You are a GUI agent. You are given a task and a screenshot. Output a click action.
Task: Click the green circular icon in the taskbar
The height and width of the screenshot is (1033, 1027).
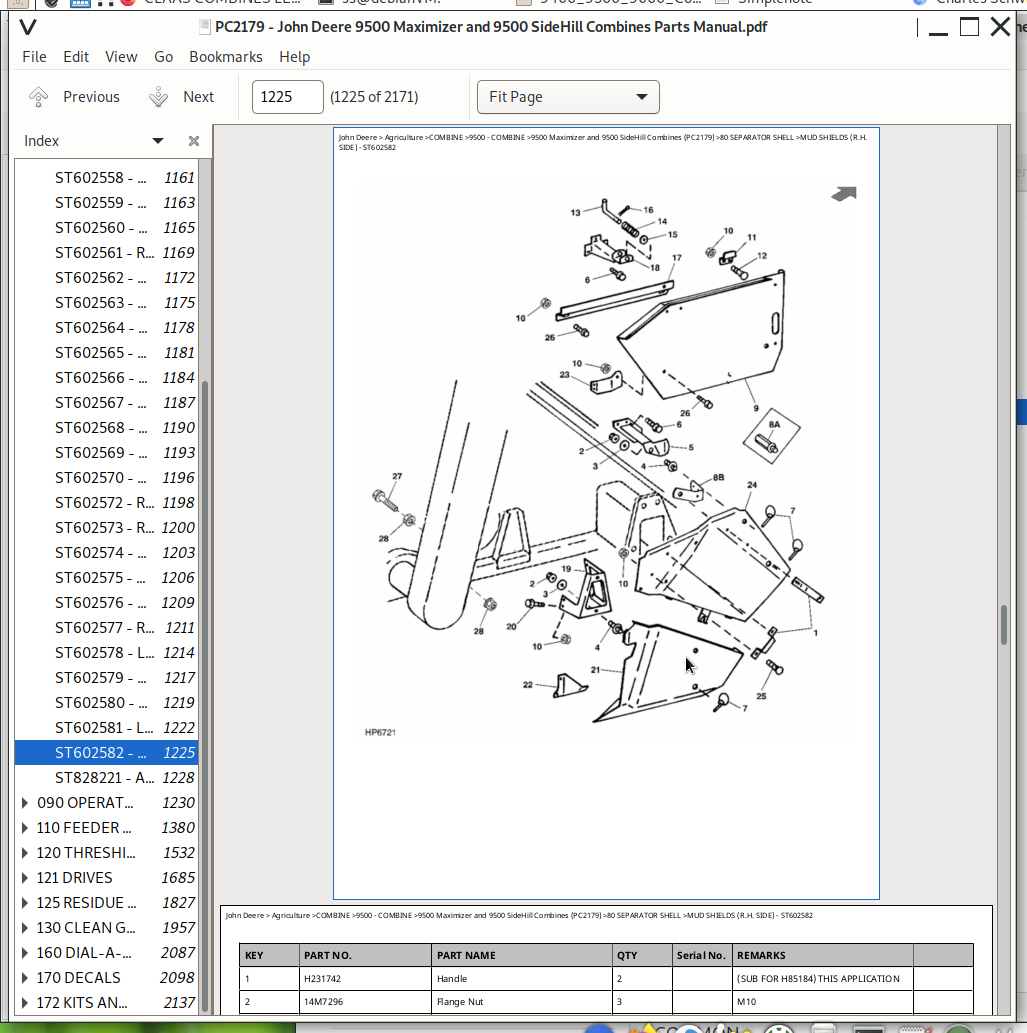tap(956, 1028)
